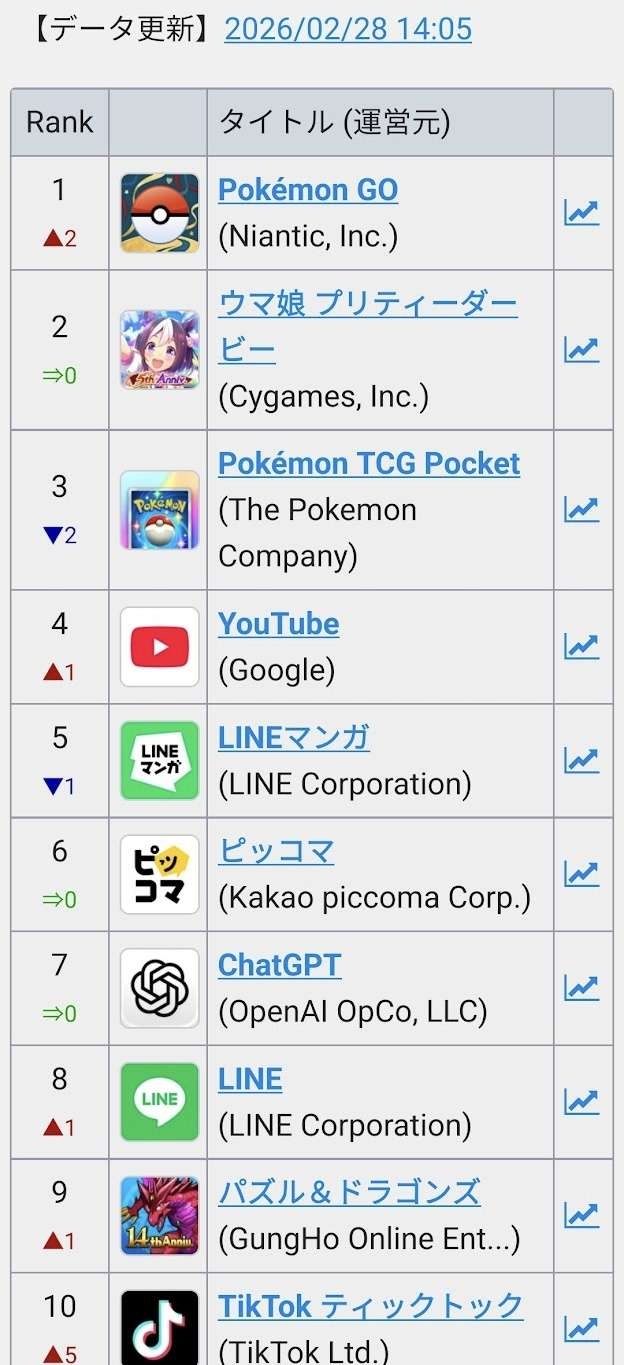The image size is (624, 1365).
Task: Tap the ウマ娘 プリティーダービー app icon
Action: click(159, 350)
